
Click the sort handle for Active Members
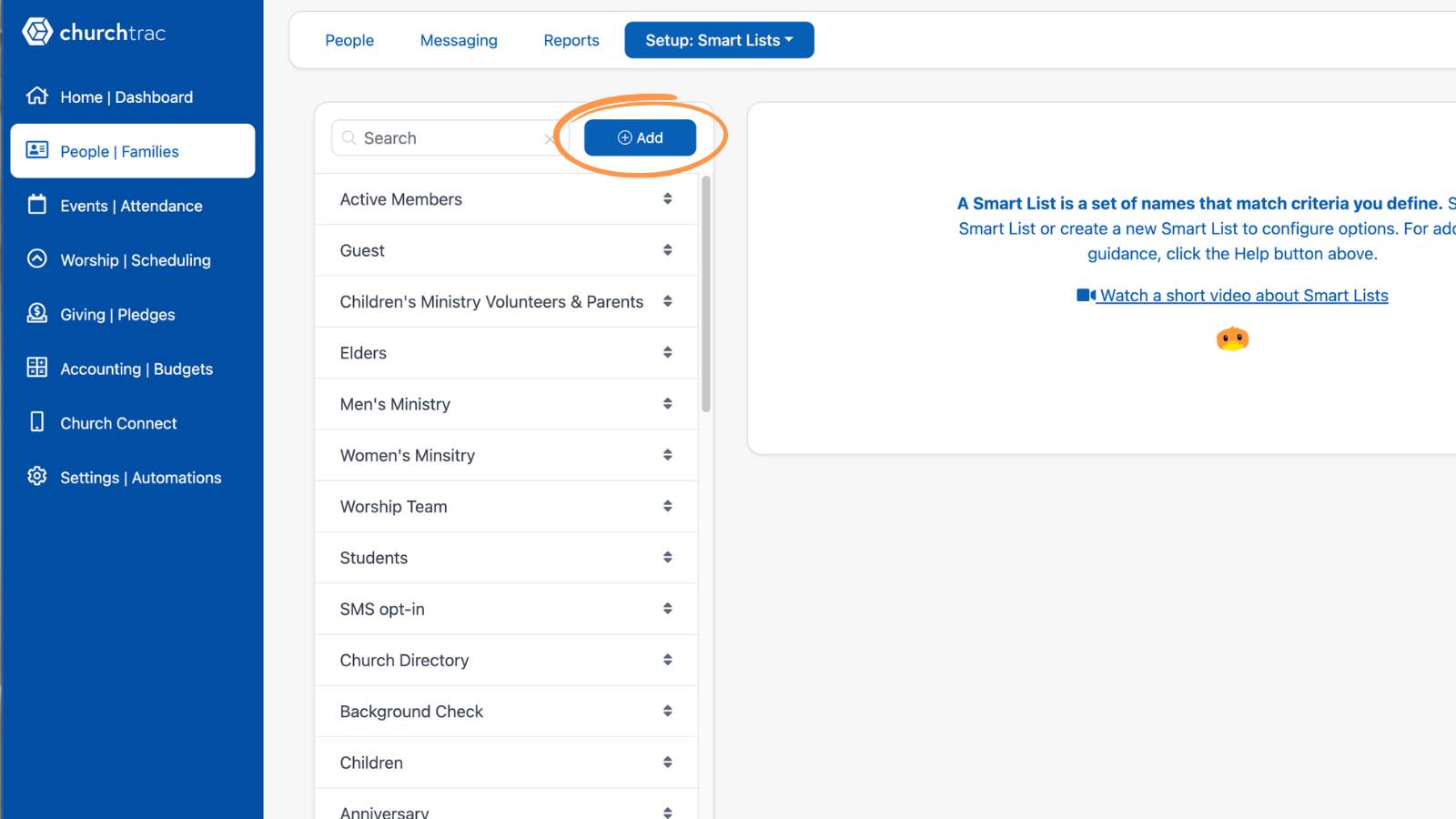pyautogui.click(x=668, y=198)
